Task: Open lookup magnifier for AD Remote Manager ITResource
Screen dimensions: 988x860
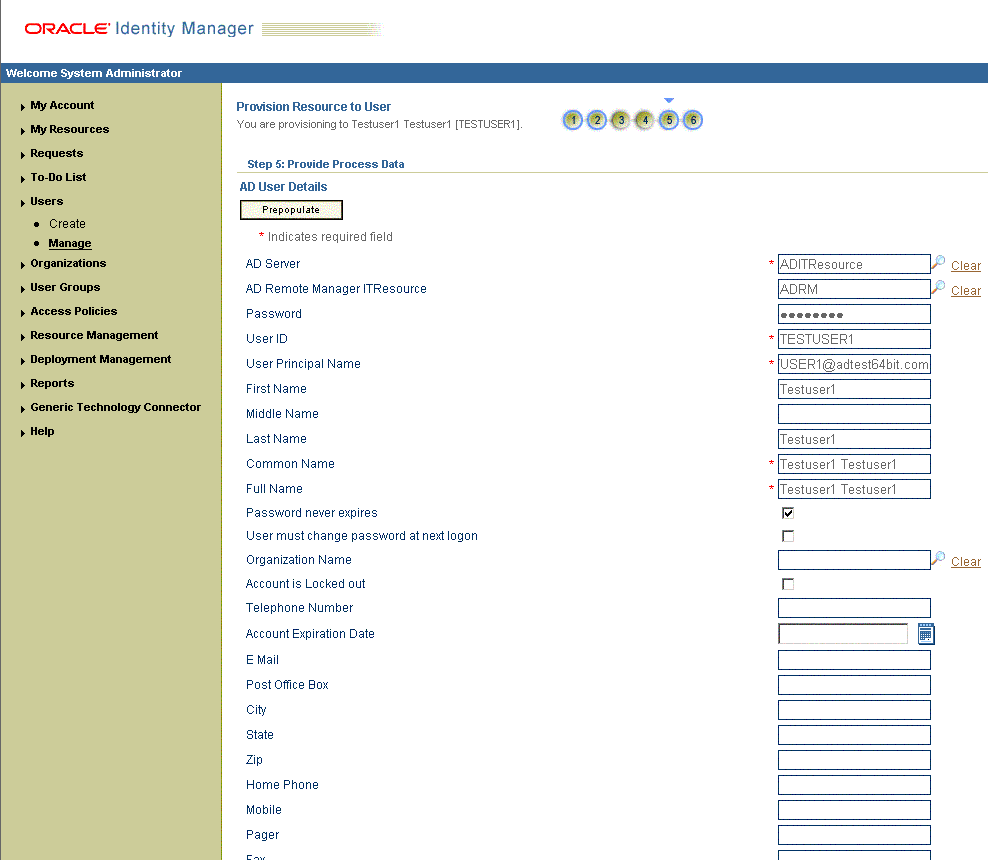Action: point(938,288)
